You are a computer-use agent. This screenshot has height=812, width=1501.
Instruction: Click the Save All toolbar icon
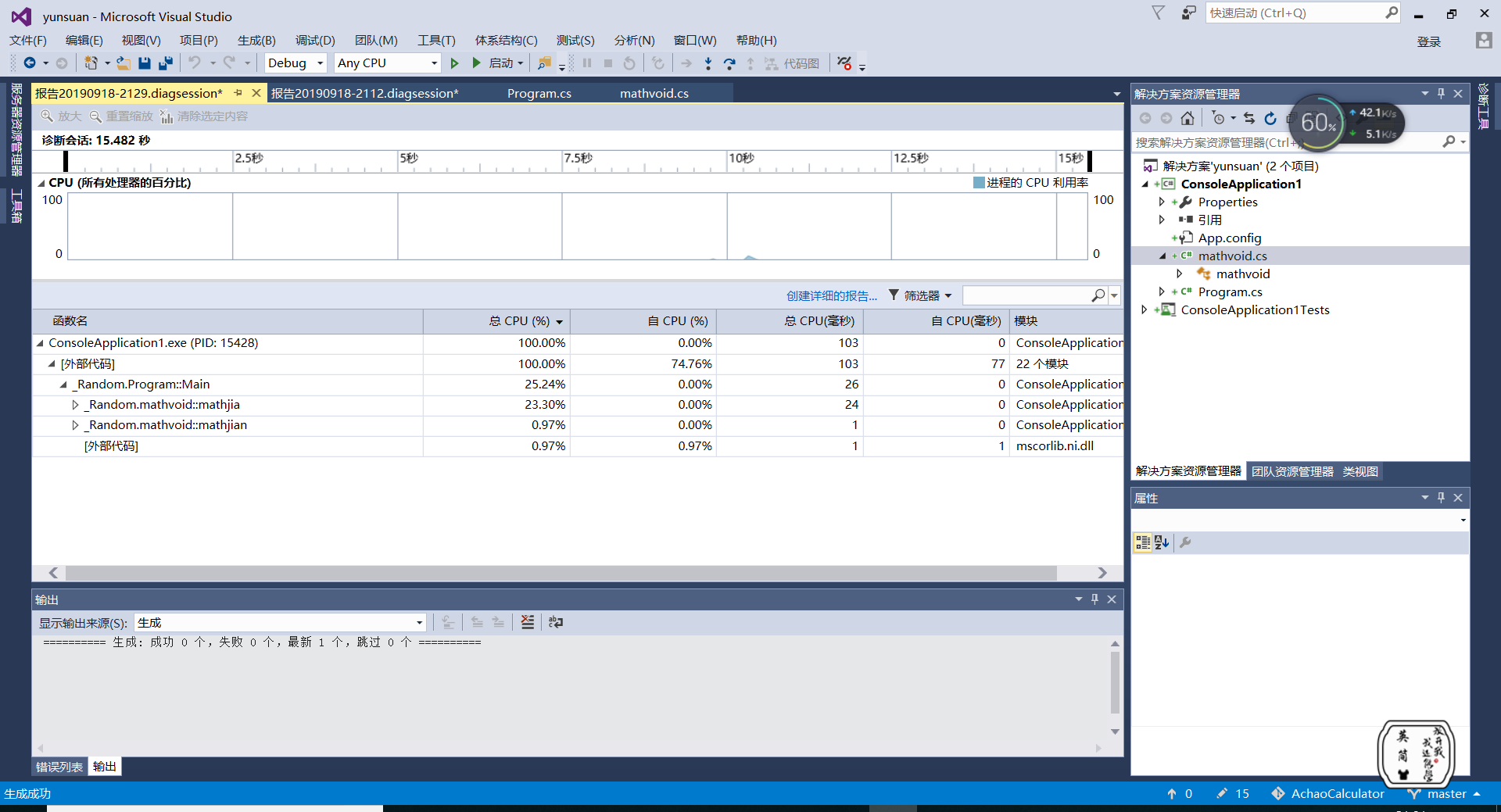(165, 63)
